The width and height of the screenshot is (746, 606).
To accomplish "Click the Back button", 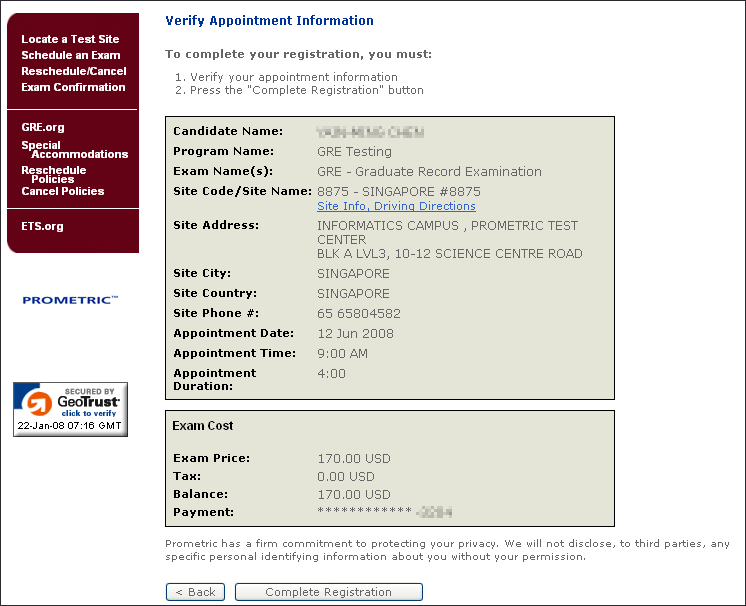I will coord(196,592).
